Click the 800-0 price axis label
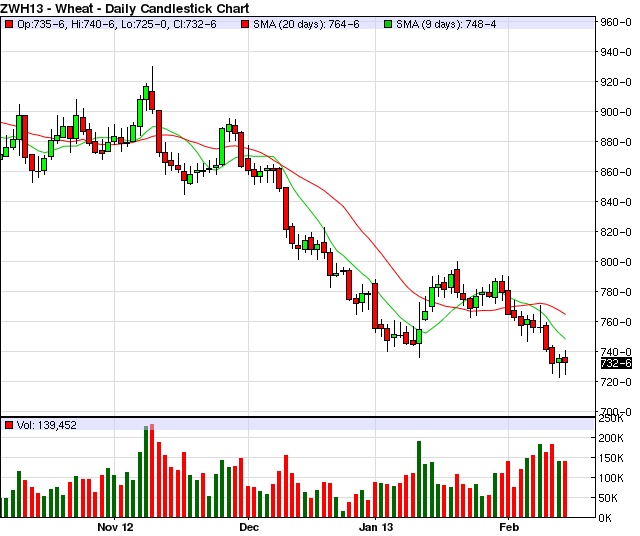The image size is (640, 536). click(x=616, y=262)
